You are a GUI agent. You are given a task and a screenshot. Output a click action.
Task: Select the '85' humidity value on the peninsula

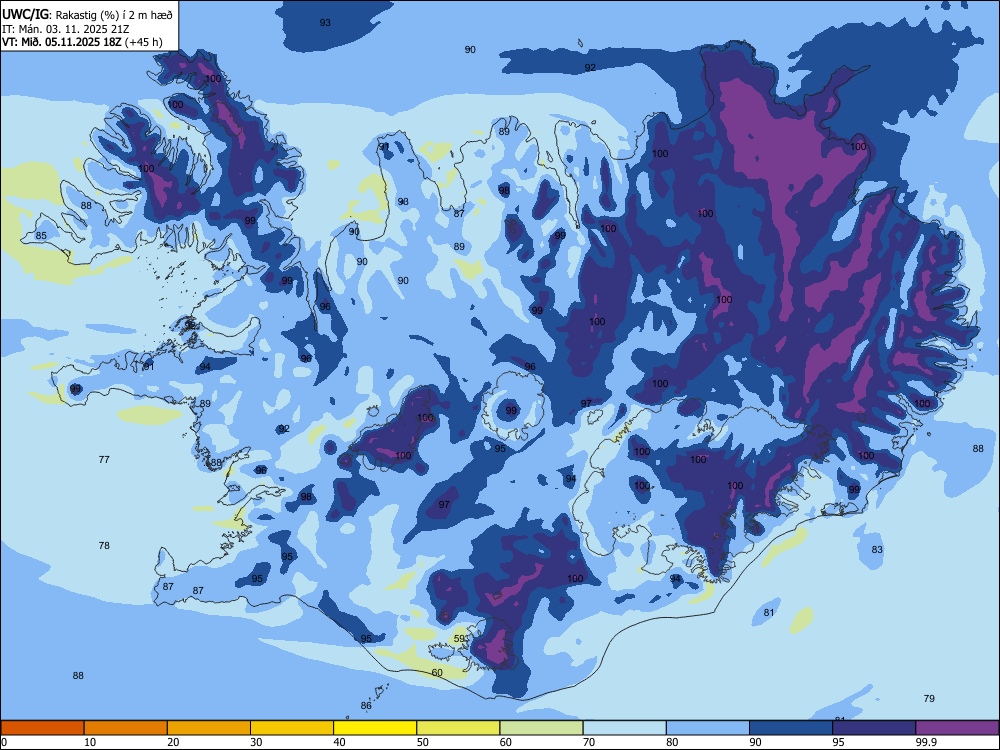click(41, 235)
